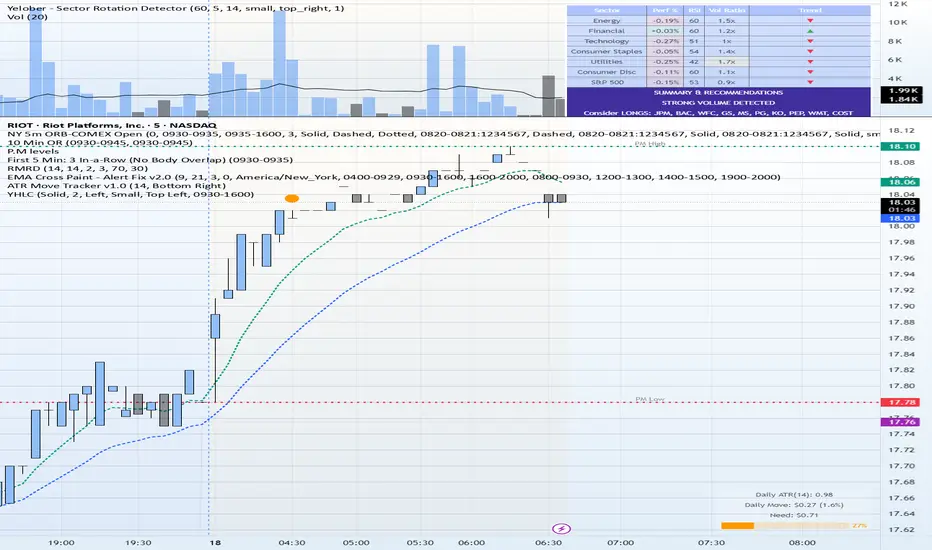Click the purple lightning bolt event icon

561,529
